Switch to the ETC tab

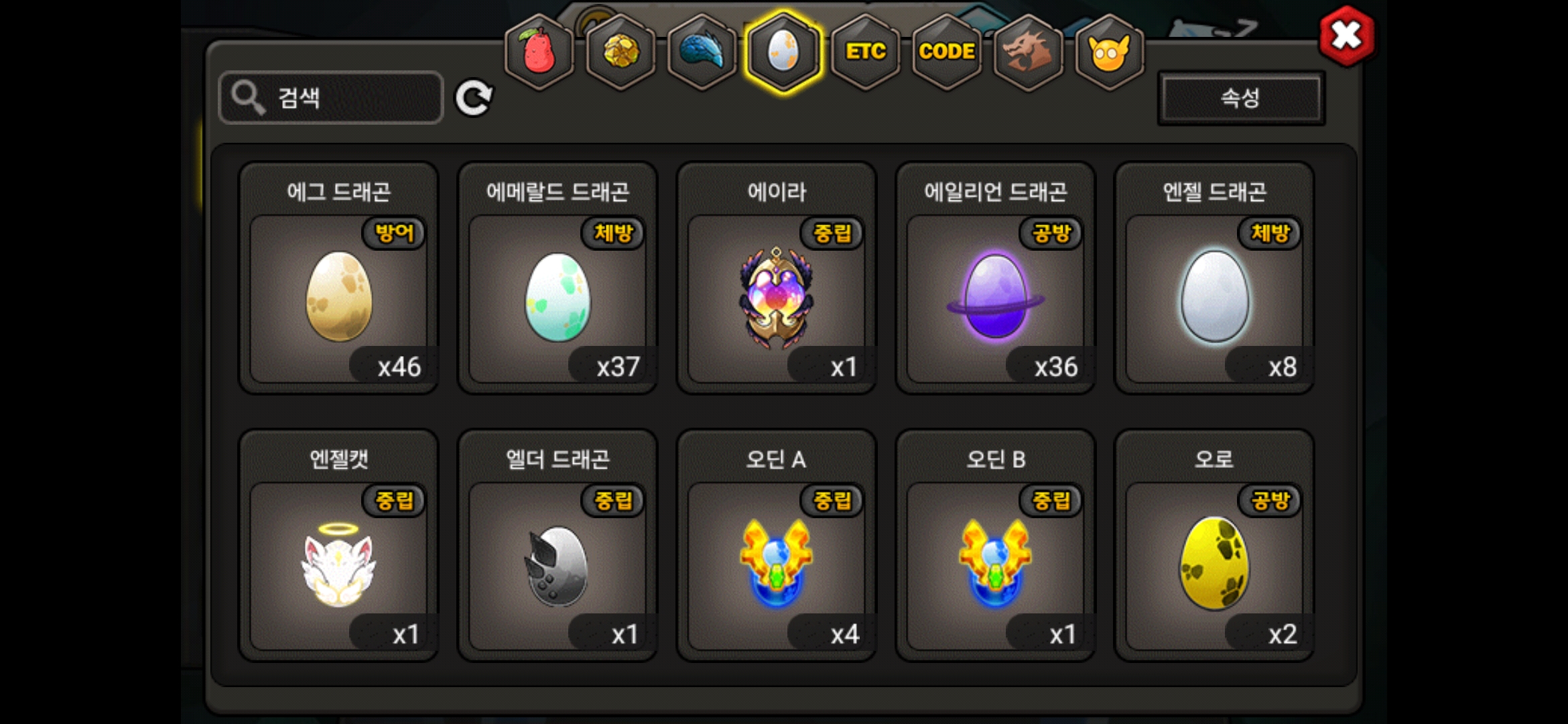[x=865, y=52]
